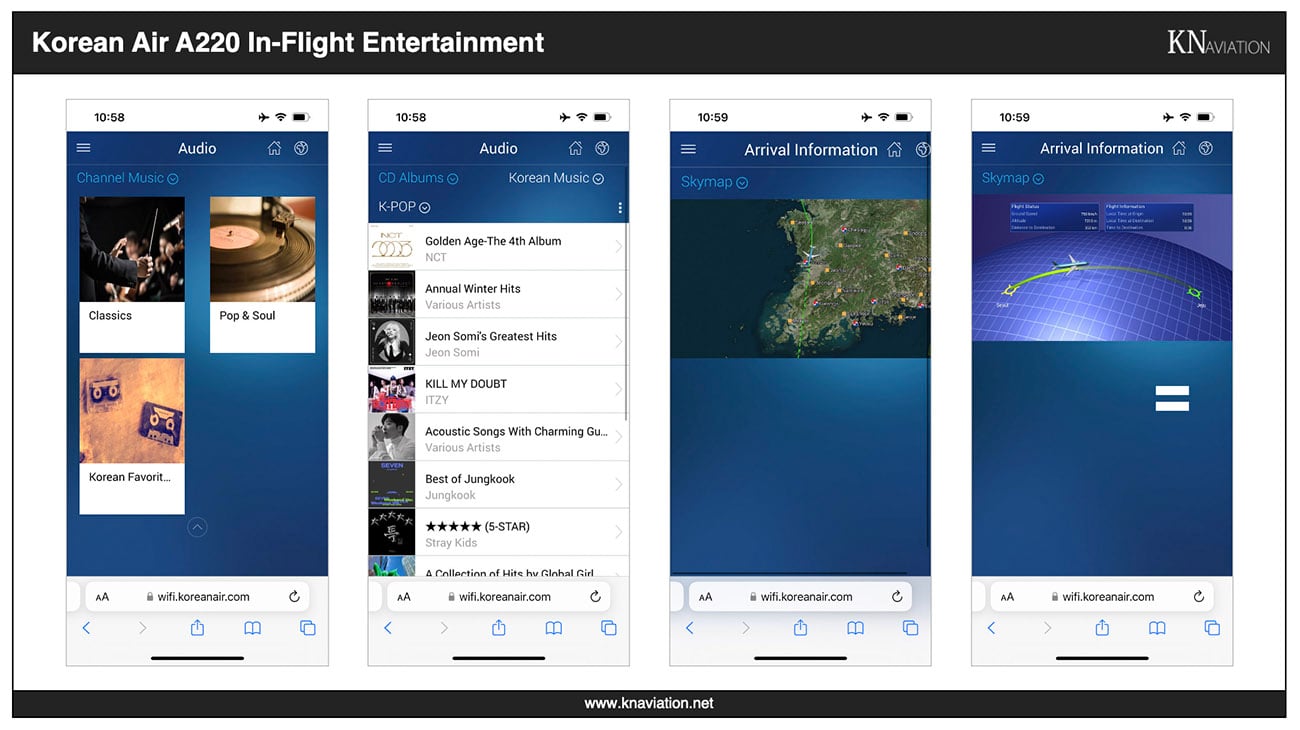Image resolution: width=1300 pixels, height=730 pixels.
Task: Tap Jeon Somi album cover thumbnail
Action: tap(392, 342)
